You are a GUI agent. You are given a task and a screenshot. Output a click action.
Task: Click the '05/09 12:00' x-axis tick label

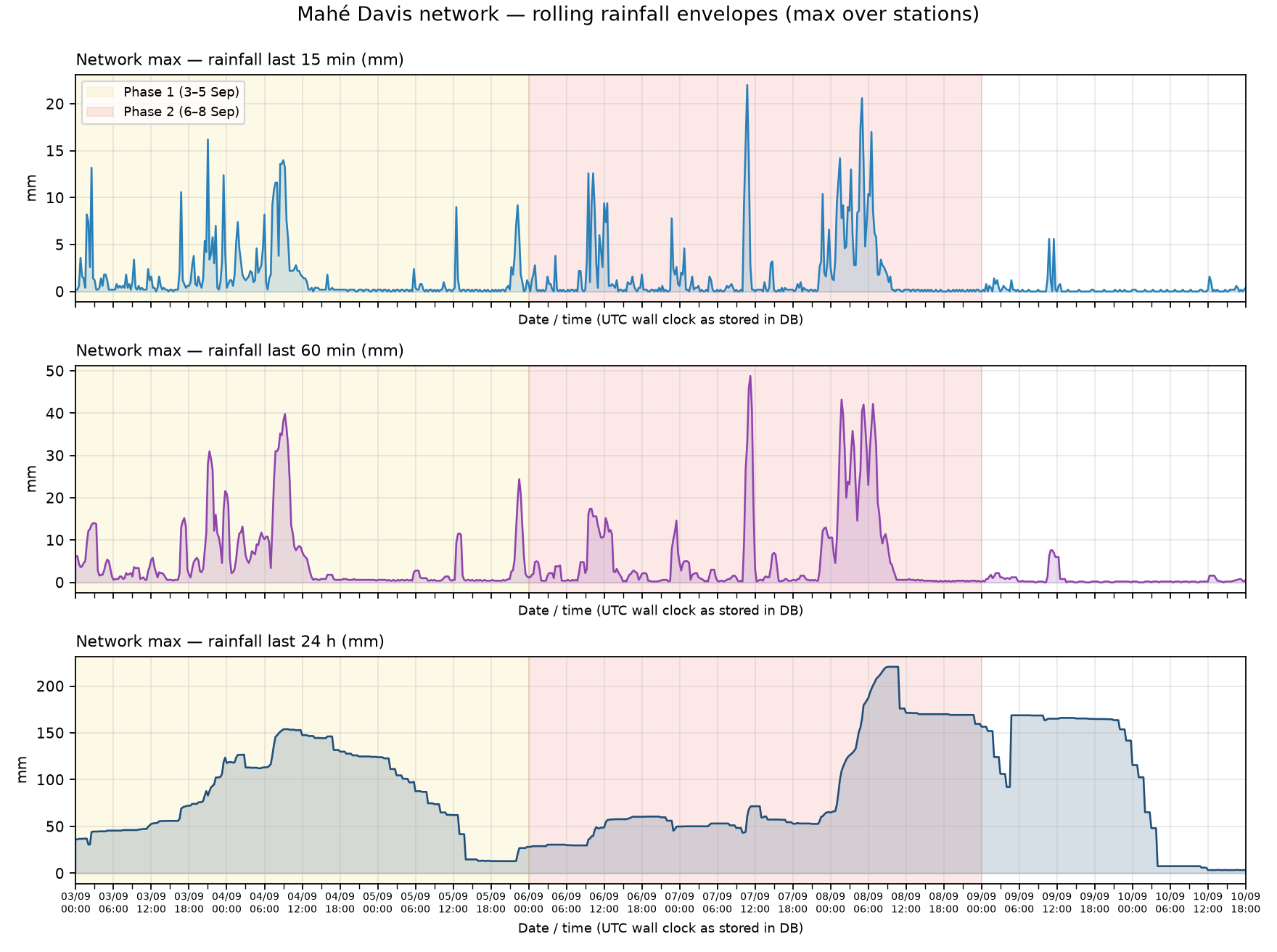point(453,903)
